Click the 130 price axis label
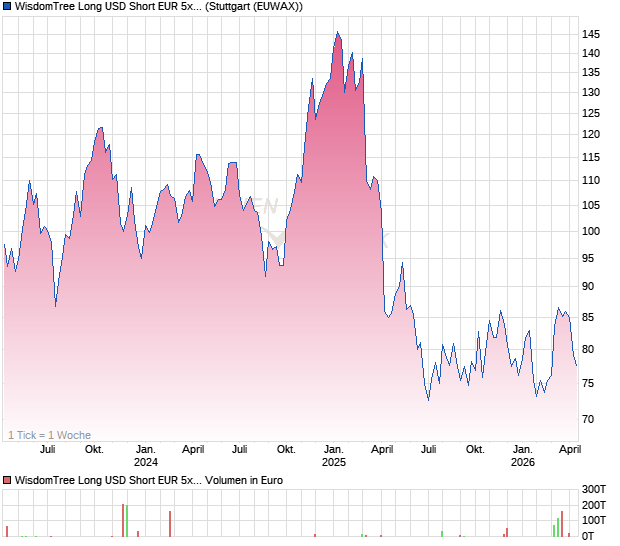620x546 pixels. coord(591,92)
